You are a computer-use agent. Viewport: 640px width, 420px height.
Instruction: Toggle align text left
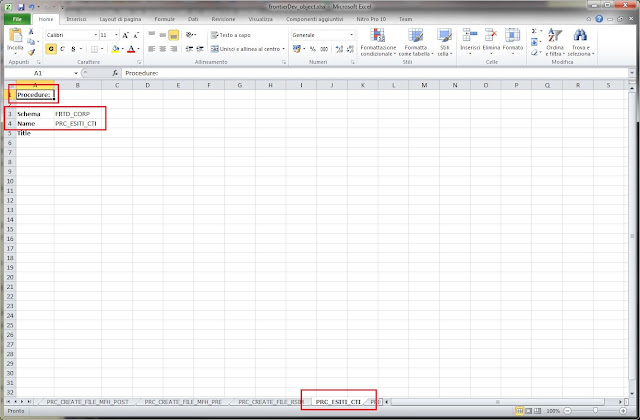coord(151,49)
